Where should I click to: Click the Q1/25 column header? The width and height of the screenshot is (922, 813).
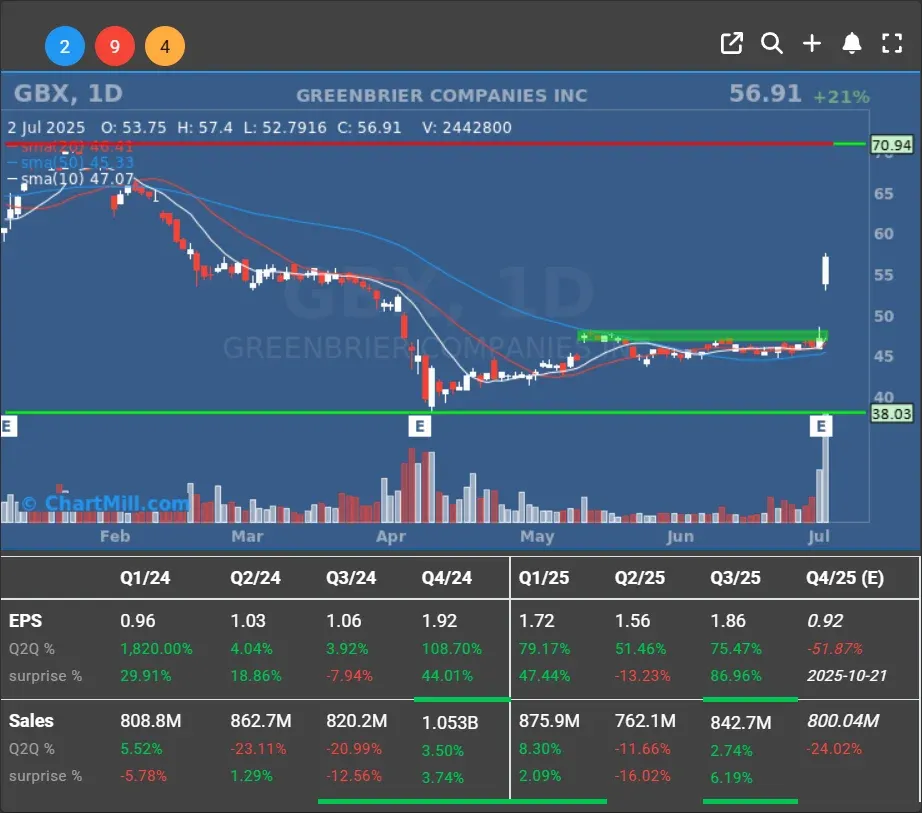[544, 578]
